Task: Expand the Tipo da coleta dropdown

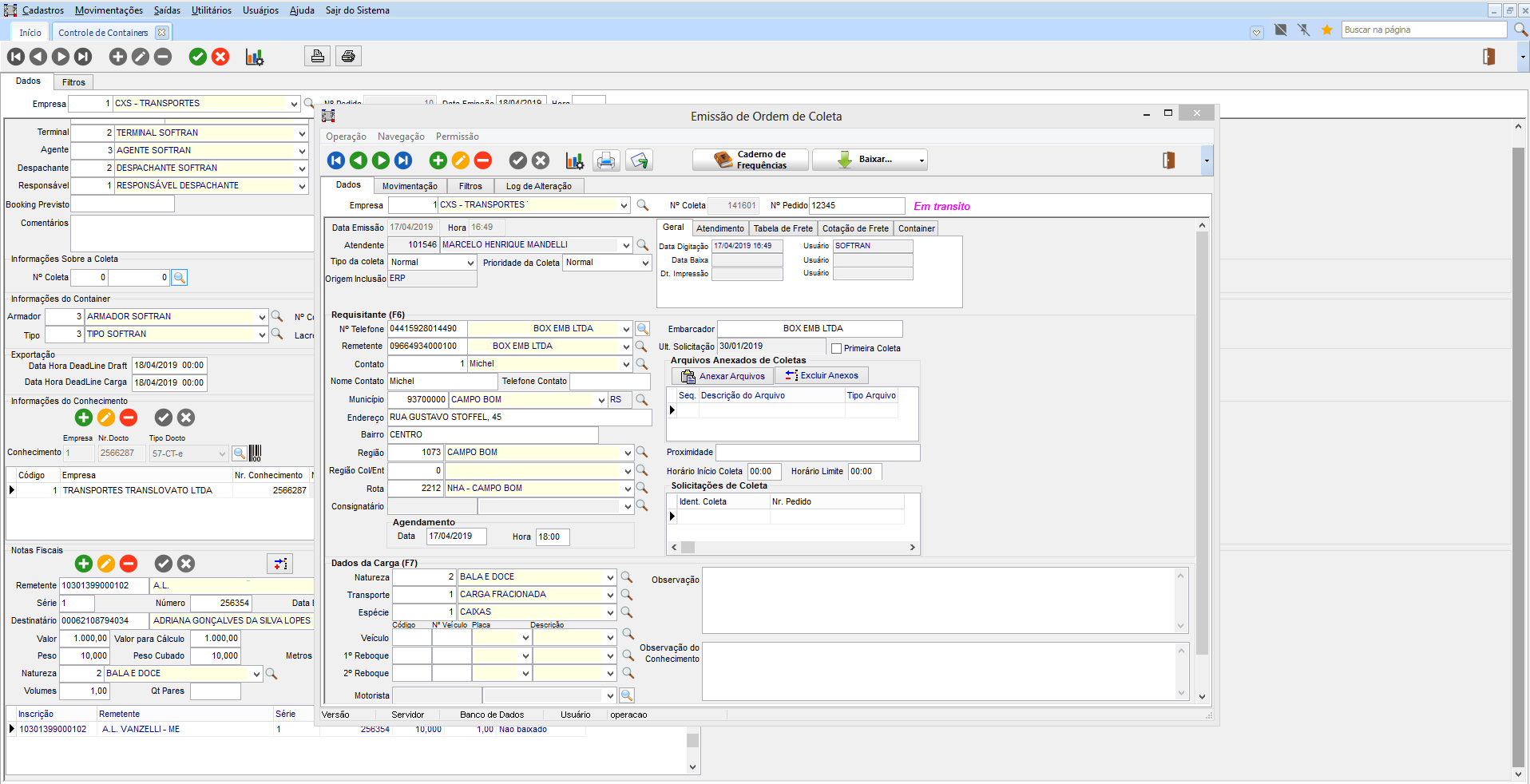Action: [470, 263]
